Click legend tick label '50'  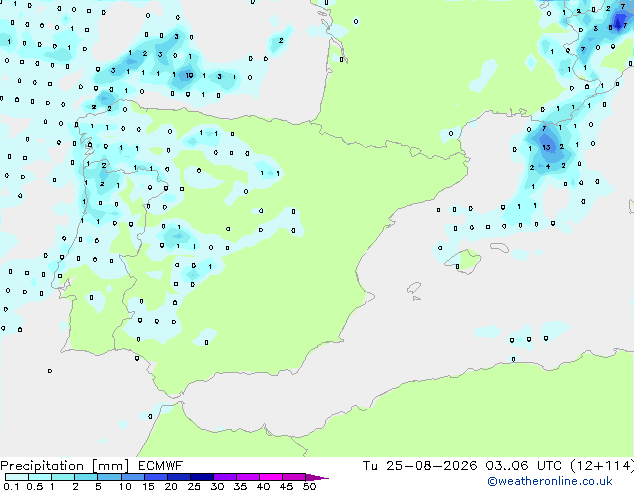pos(309,486)
